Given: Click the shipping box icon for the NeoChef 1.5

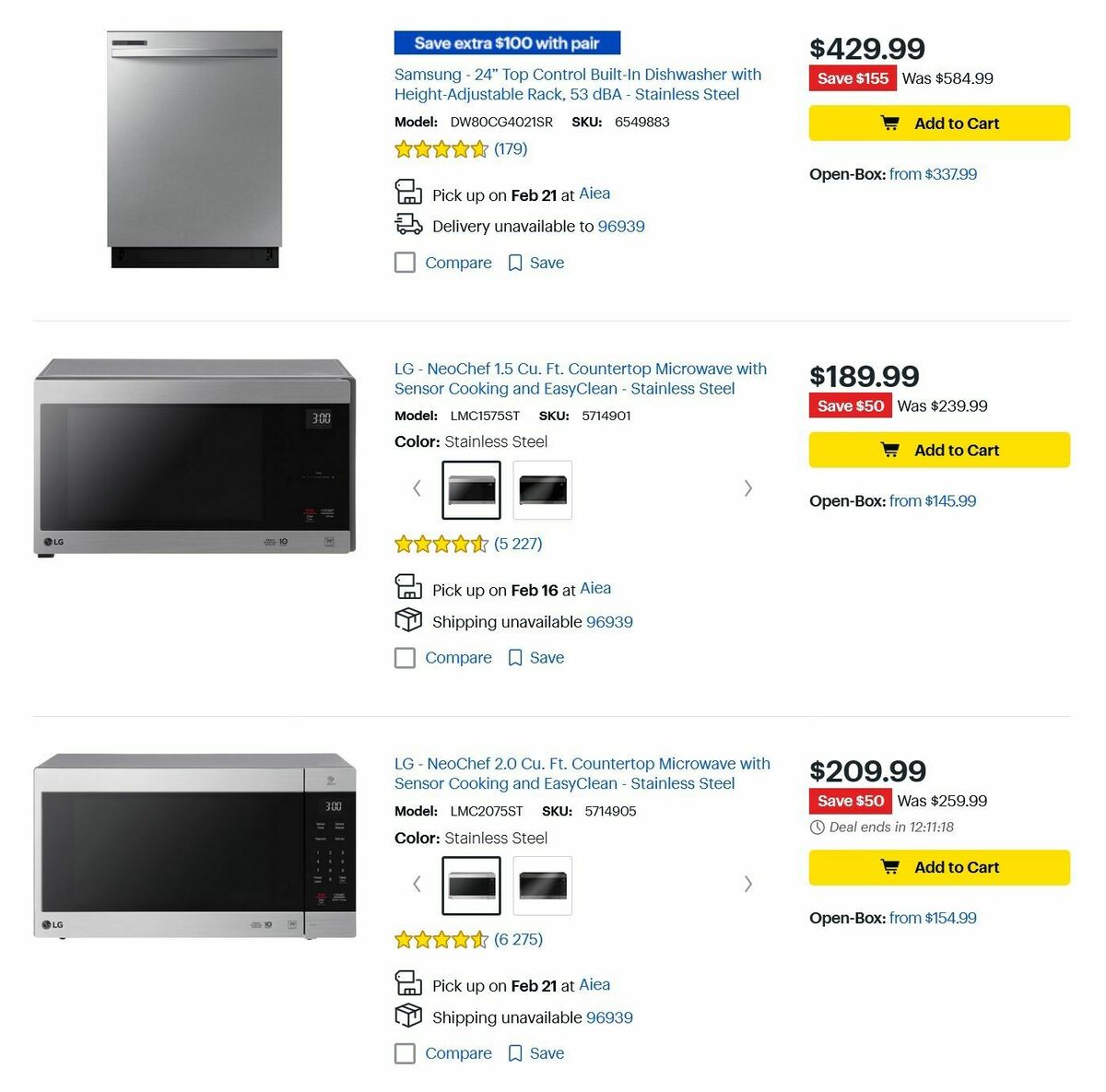Looking at the screenshot, I should pos(408,619).
